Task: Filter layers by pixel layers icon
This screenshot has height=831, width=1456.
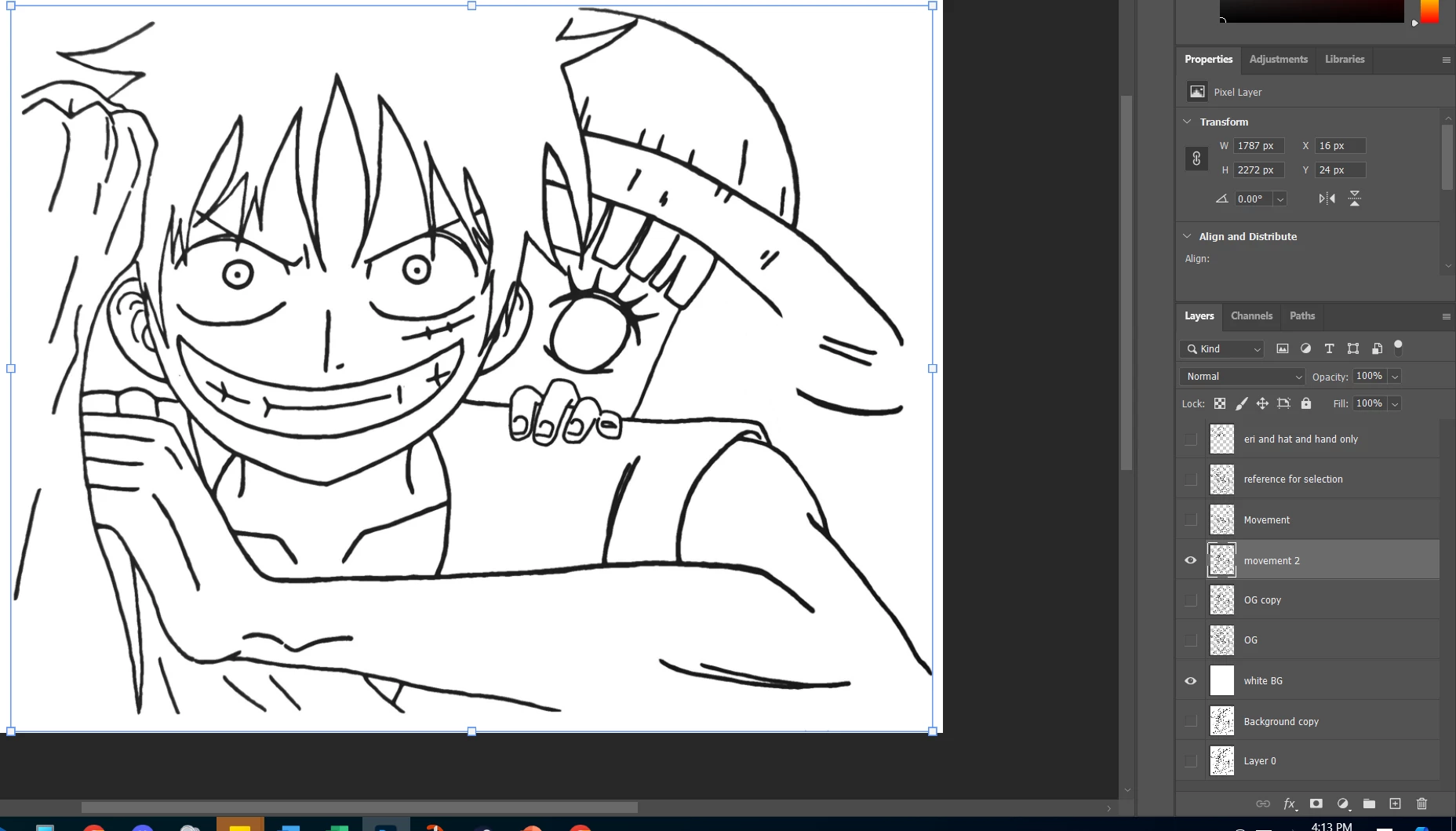Action: [x=1283, y=348]
